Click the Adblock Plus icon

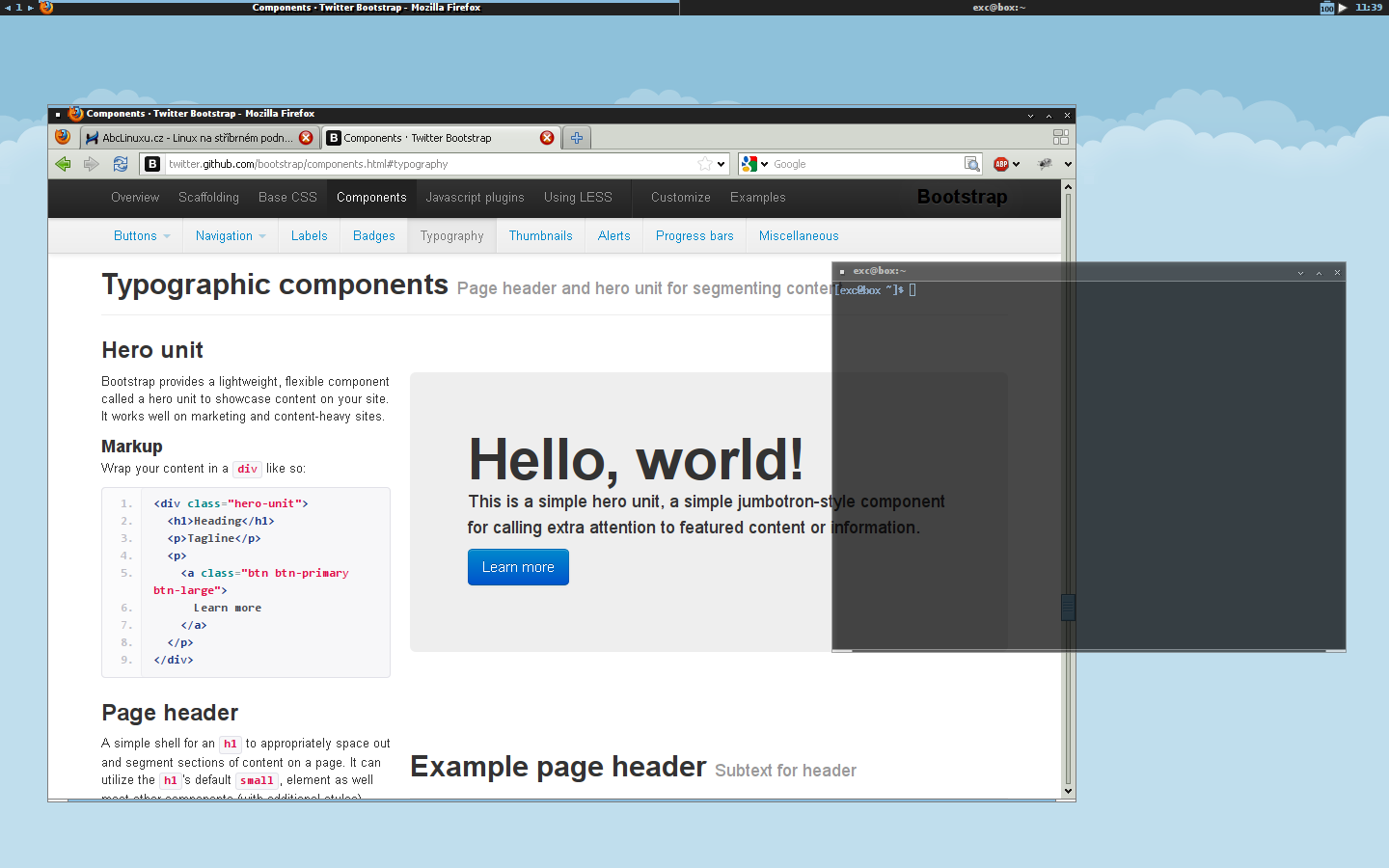(1001, 164)
